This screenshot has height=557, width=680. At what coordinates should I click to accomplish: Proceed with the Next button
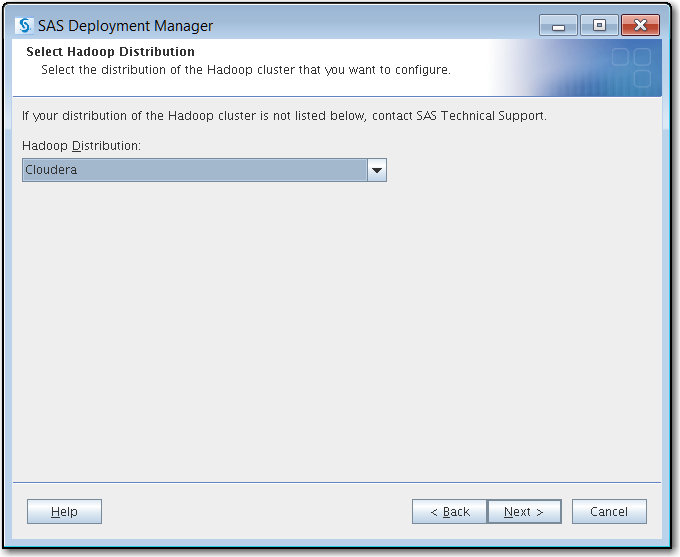click(x=524, y=511)
